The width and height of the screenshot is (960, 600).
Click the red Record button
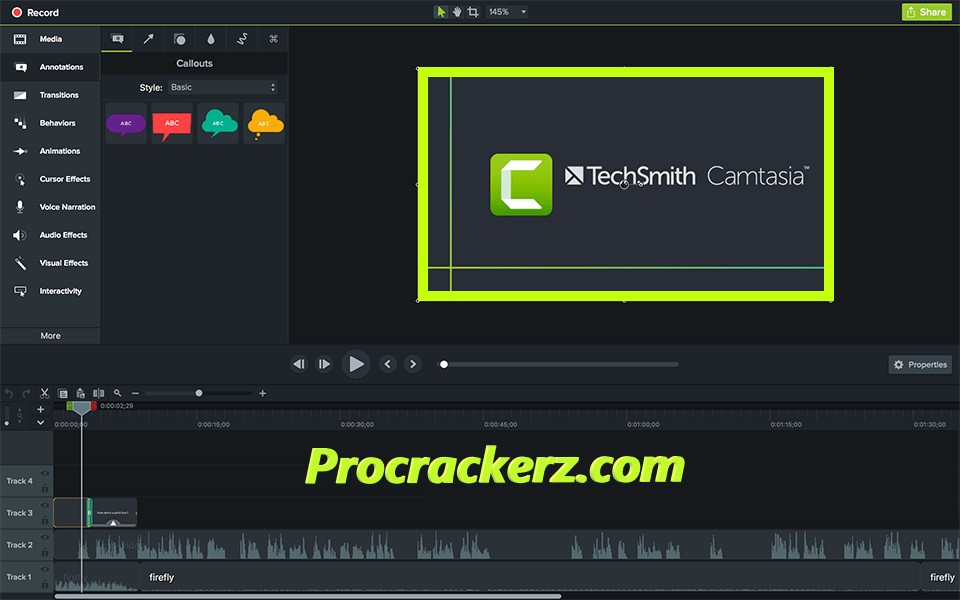[x=35, y=12]
